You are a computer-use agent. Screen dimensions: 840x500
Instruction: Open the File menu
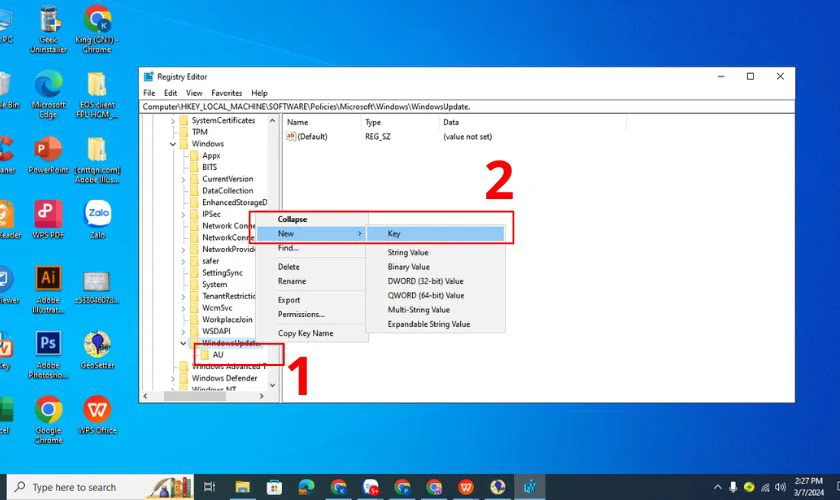(x=149, y=93)
